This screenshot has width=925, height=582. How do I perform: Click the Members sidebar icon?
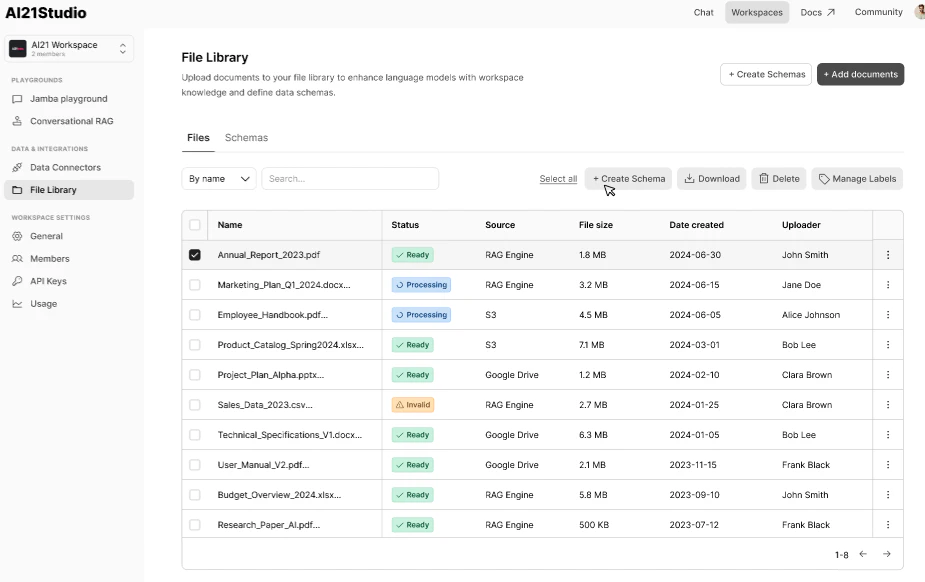click(x=17, y=258)
